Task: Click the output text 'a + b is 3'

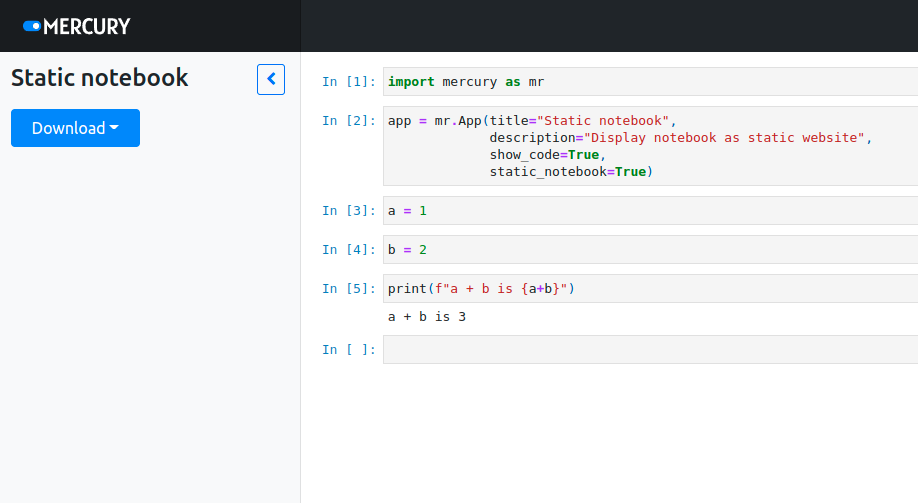Action: tap(427, 317)
